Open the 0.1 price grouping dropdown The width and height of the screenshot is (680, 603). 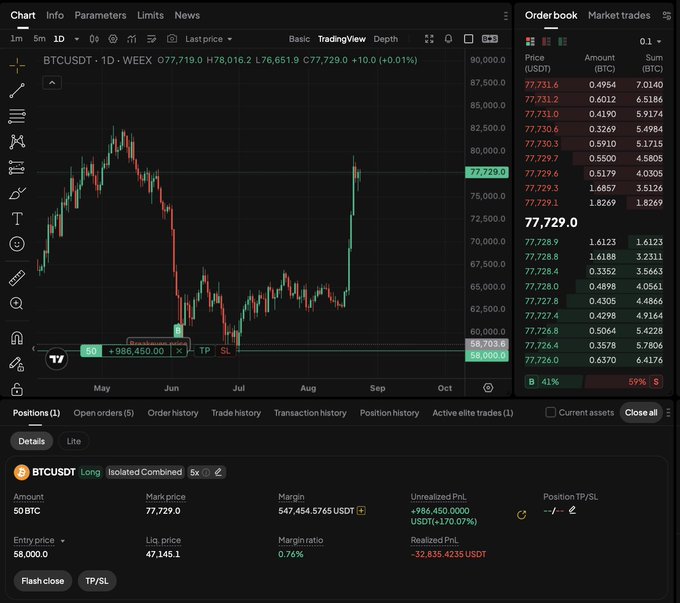click(650, 41)
